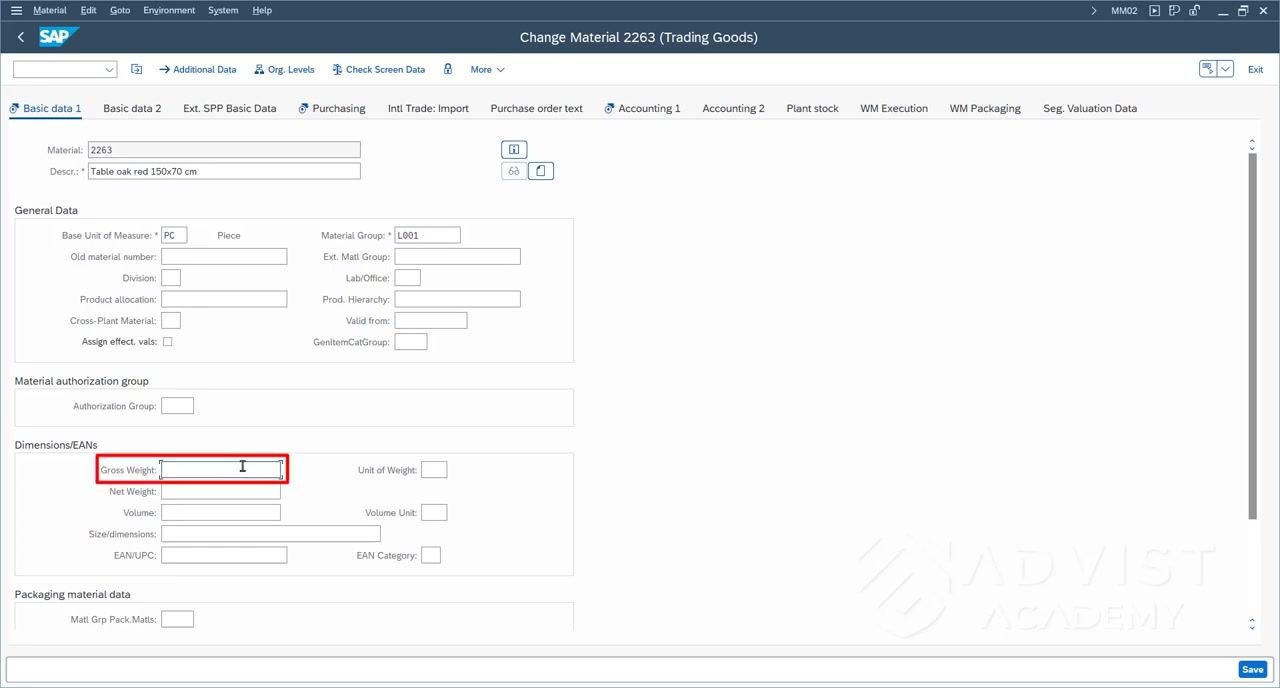The image size is (1280, 688).
Task: Open the WM Packaging tab
Action: point(985,108)
